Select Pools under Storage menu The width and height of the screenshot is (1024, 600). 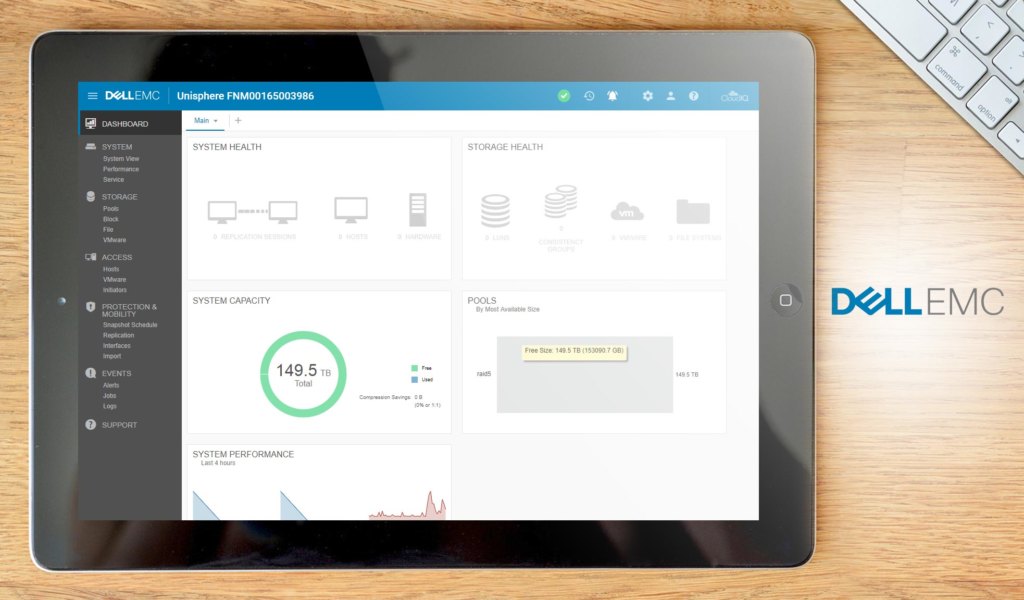pos(113,209)
